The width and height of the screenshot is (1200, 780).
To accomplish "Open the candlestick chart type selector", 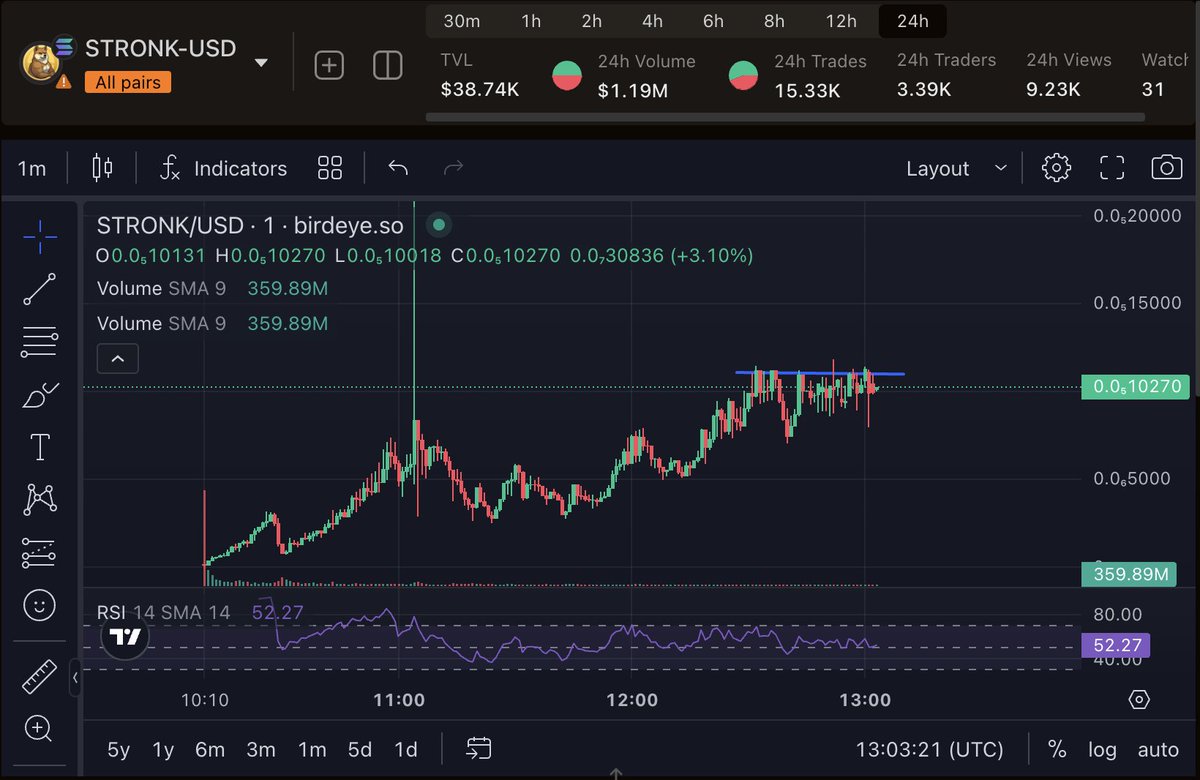I will (102, 168).
